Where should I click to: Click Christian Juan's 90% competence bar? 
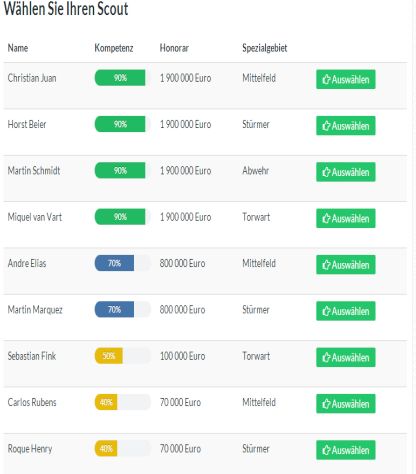pos(123,78)
